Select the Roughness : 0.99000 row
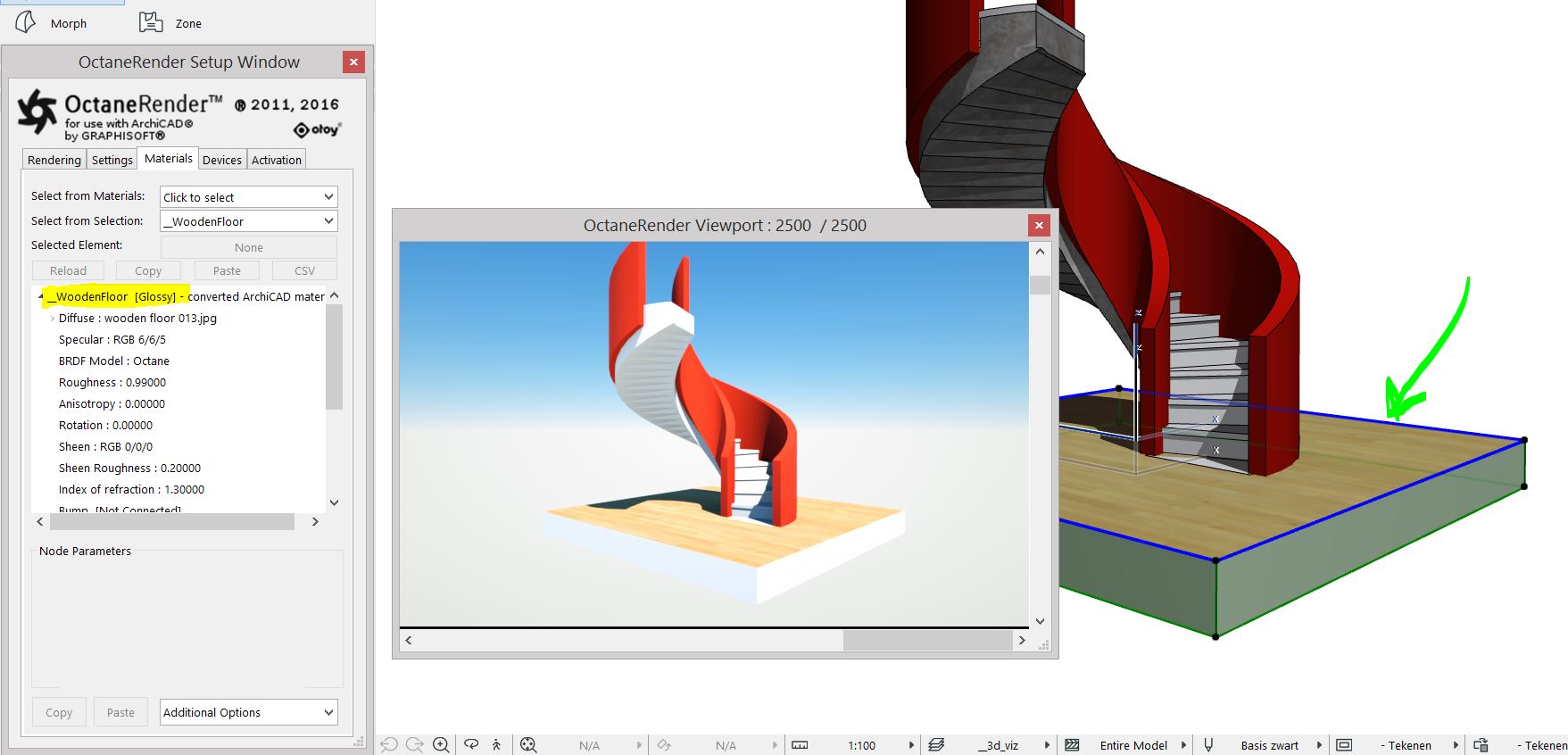The image size is (1568, 755). pyautogui.click(x=112, y=382)
